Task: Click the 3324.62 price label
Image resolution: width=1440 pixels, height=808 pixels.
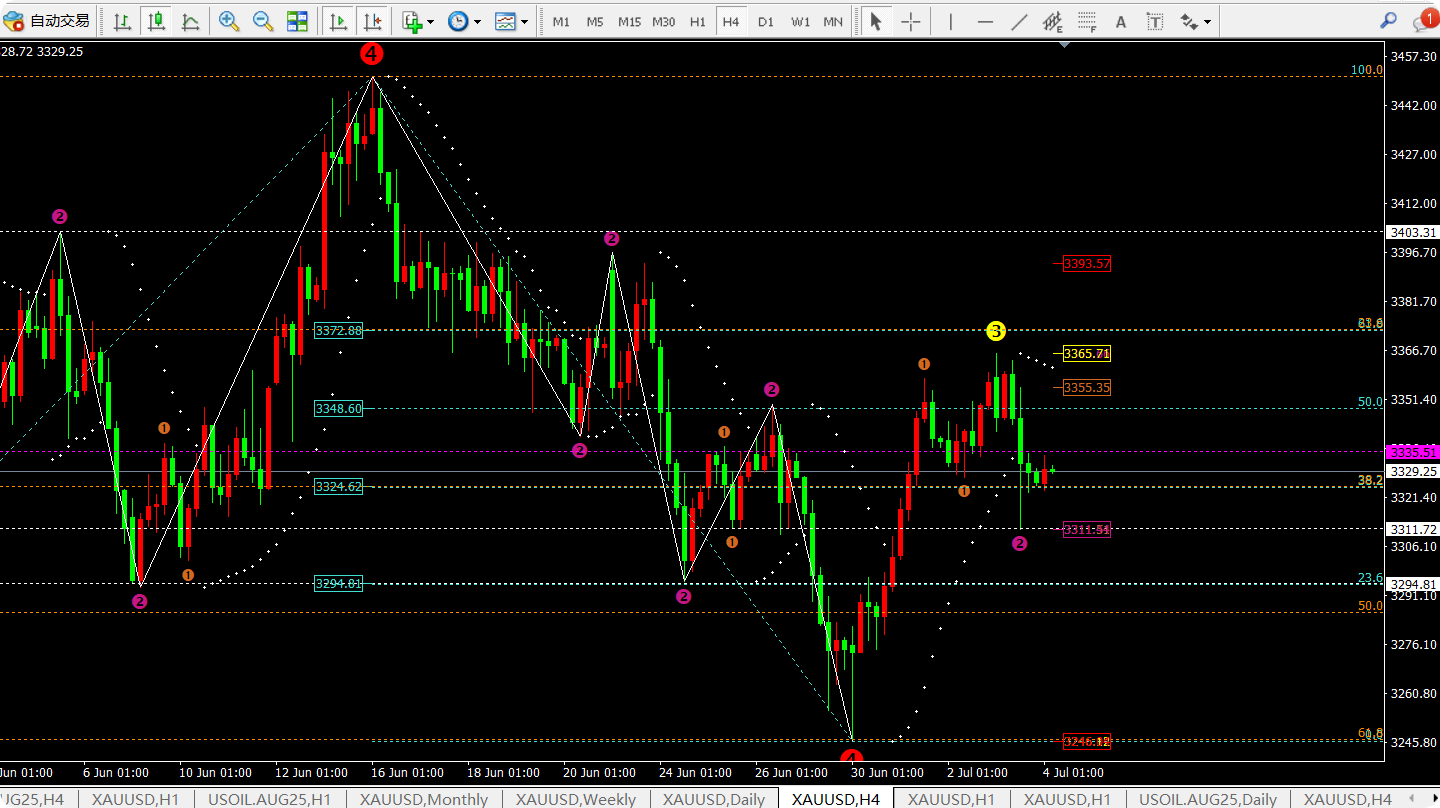Action: 338,487
